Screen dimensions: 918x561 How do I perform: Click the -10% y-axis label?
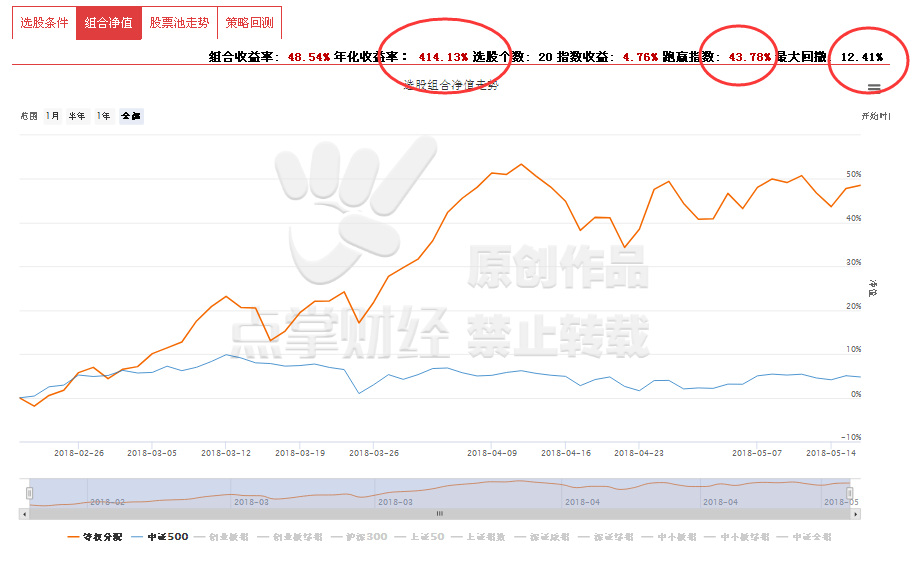(851, 437)
